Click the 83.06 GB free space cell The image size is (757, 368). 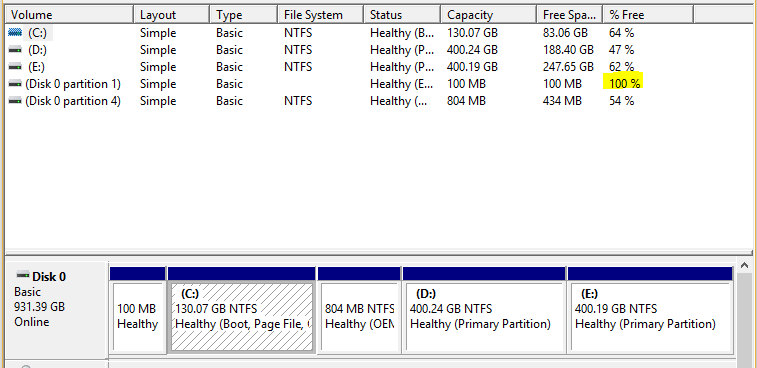(x=565, y=33)
